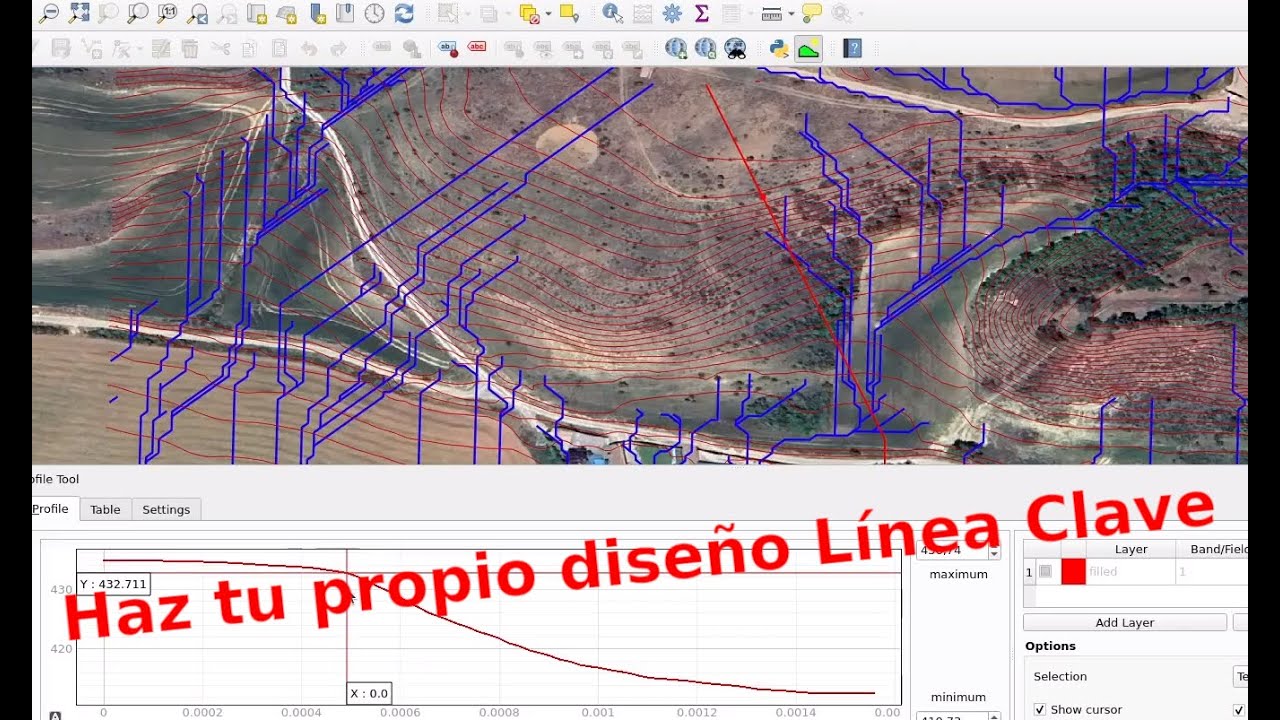Image resolution: width=1280 pixels, height=720 pixels.
Task: Click Deselect Features icon
Action: point(530,13)
